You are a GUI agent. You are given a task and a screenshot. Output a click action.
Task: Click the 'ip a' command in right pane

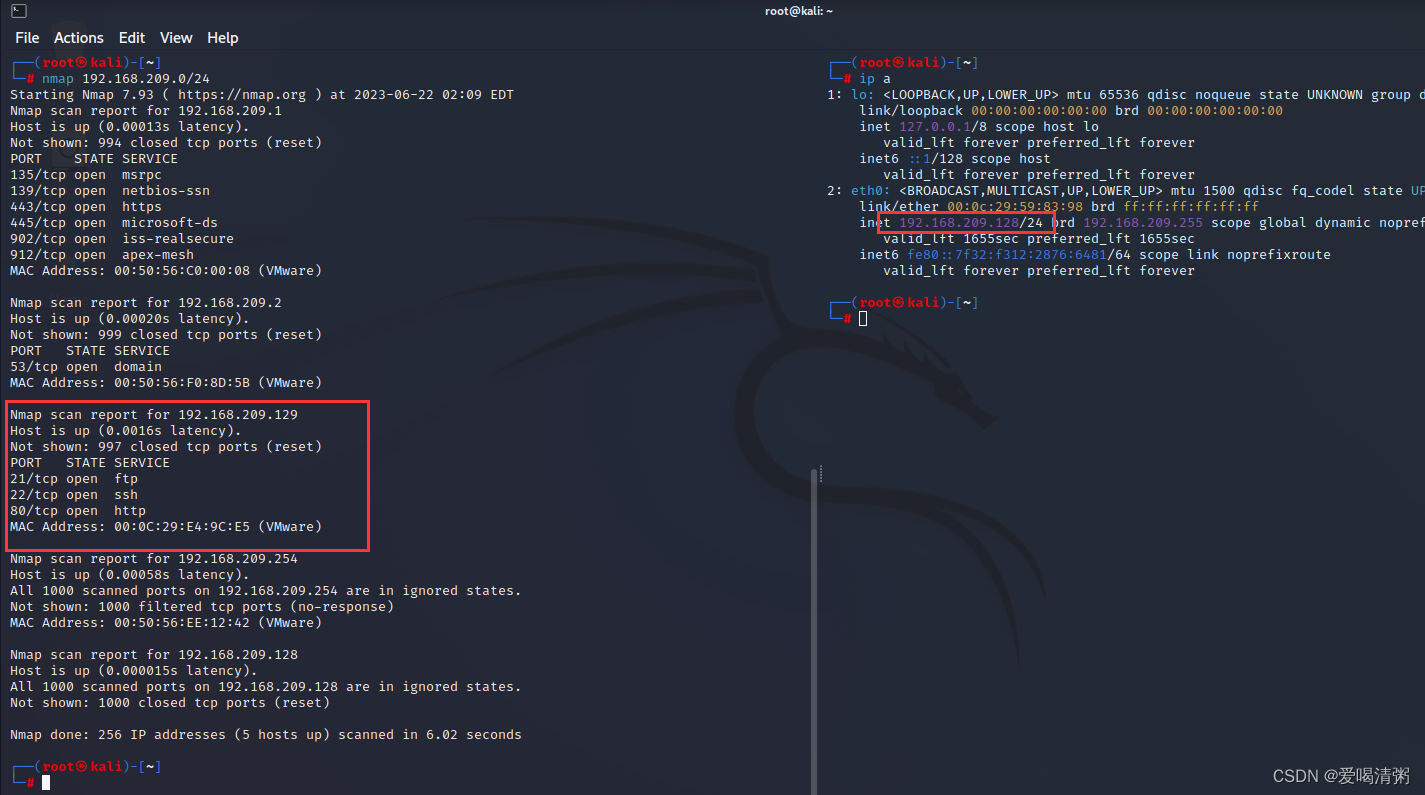(x=874, y=78)
